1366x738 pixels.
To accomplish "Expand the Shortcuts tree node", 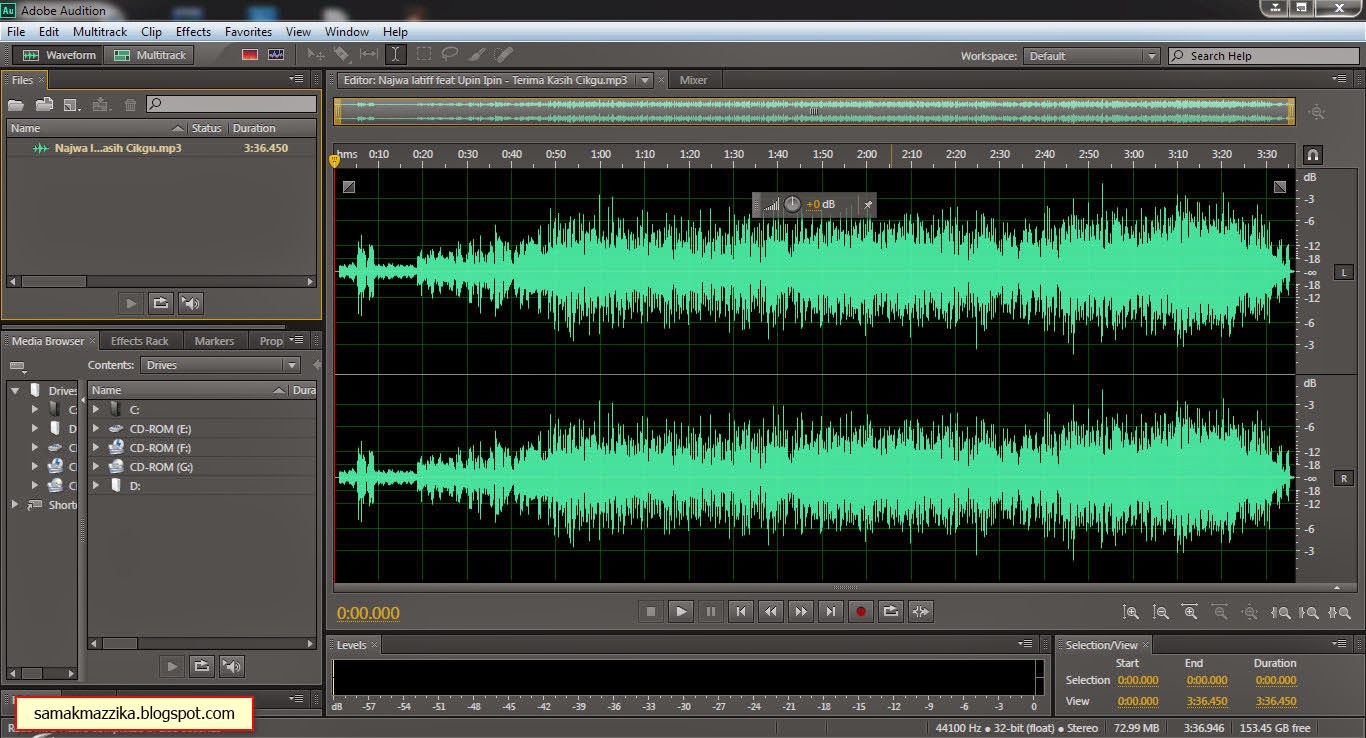I will point(15,505).
